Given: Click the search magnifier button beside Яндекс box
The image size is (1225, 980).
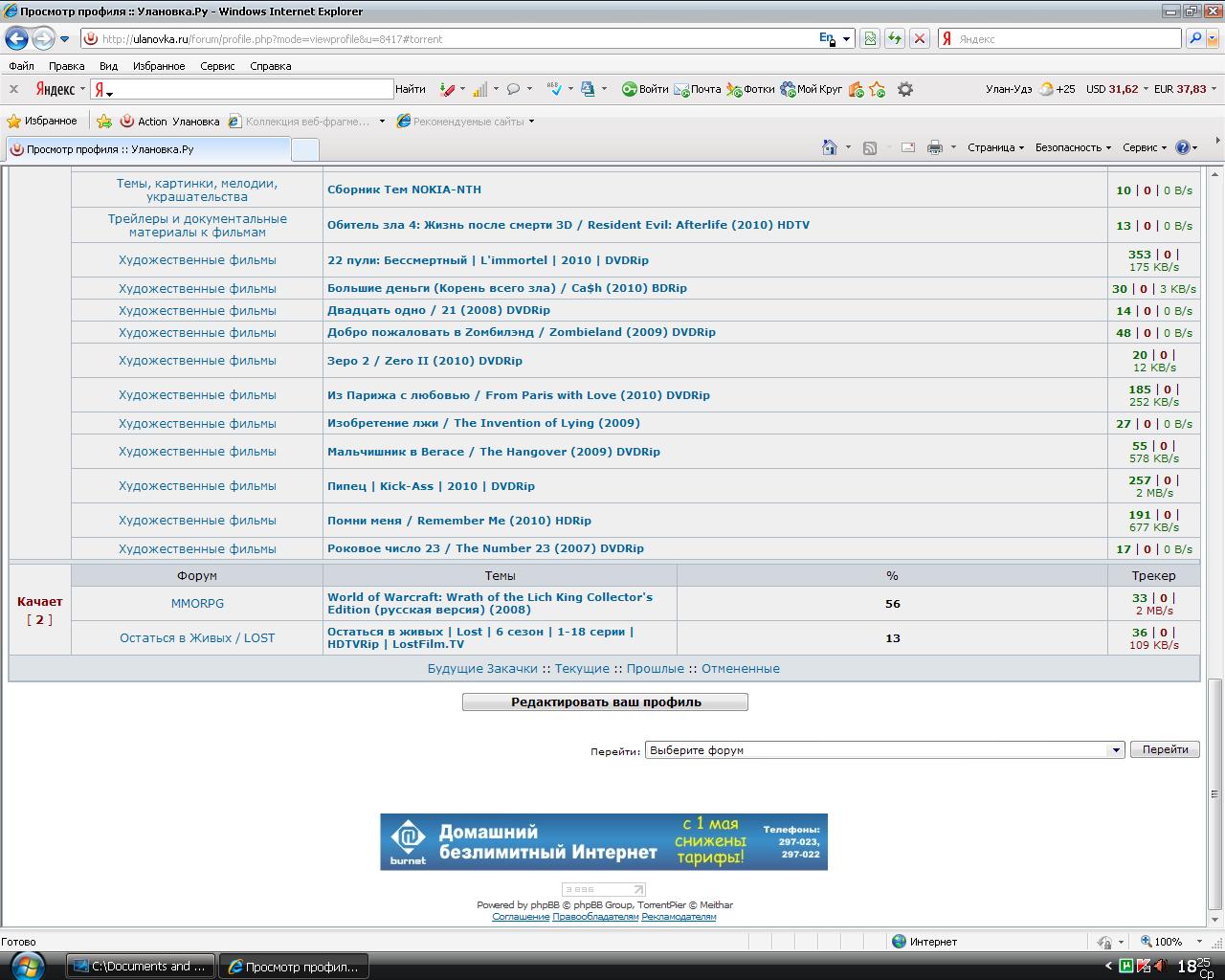Looking at the screenshot, I should (x=1194, y=38).
